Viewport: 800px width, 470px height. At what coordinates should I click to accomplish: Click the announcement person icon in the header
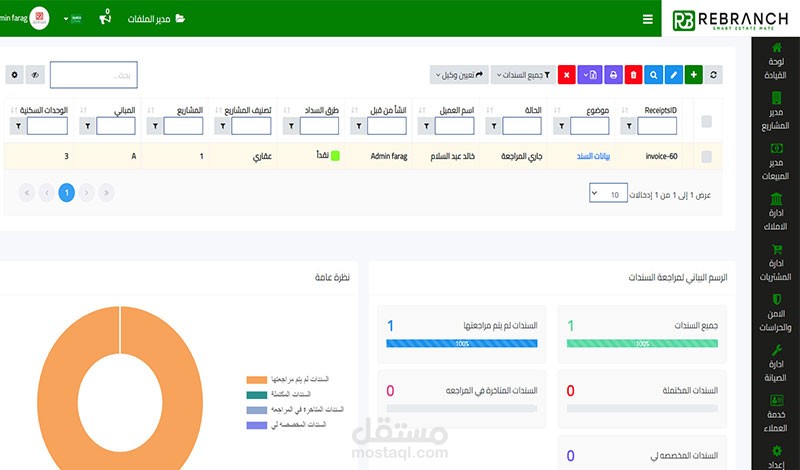[105, 17]
